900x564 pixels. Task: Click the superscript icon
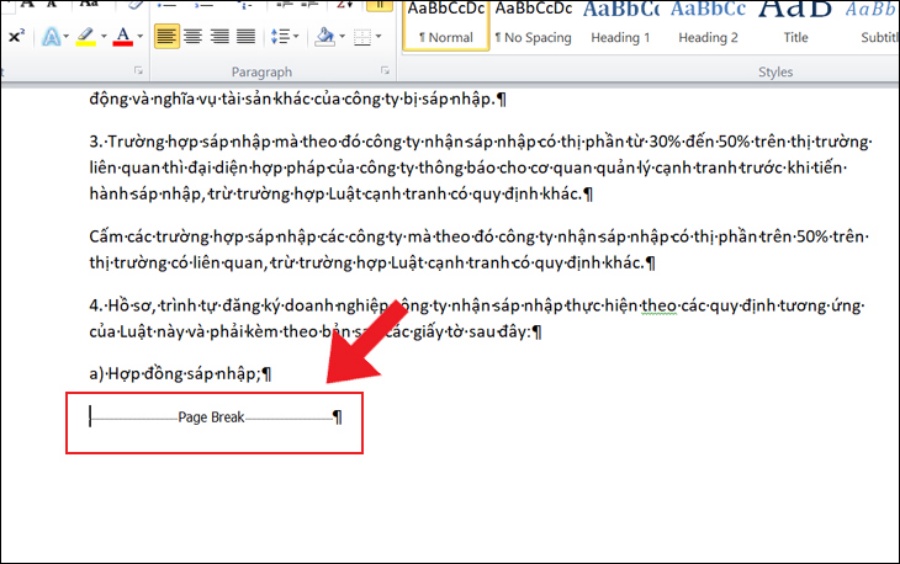click(16, 37)
